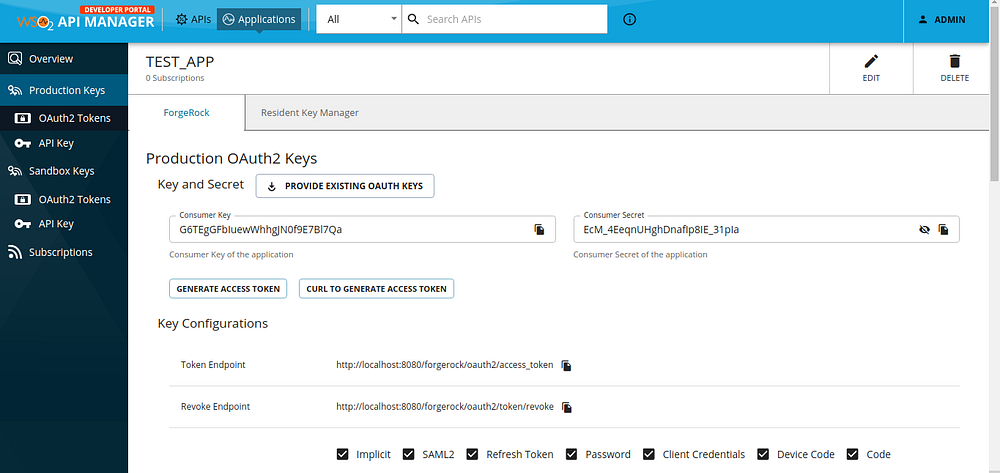Expand the All search filter dropdown
Screen dimensions: 1000x473
(359, 19)
